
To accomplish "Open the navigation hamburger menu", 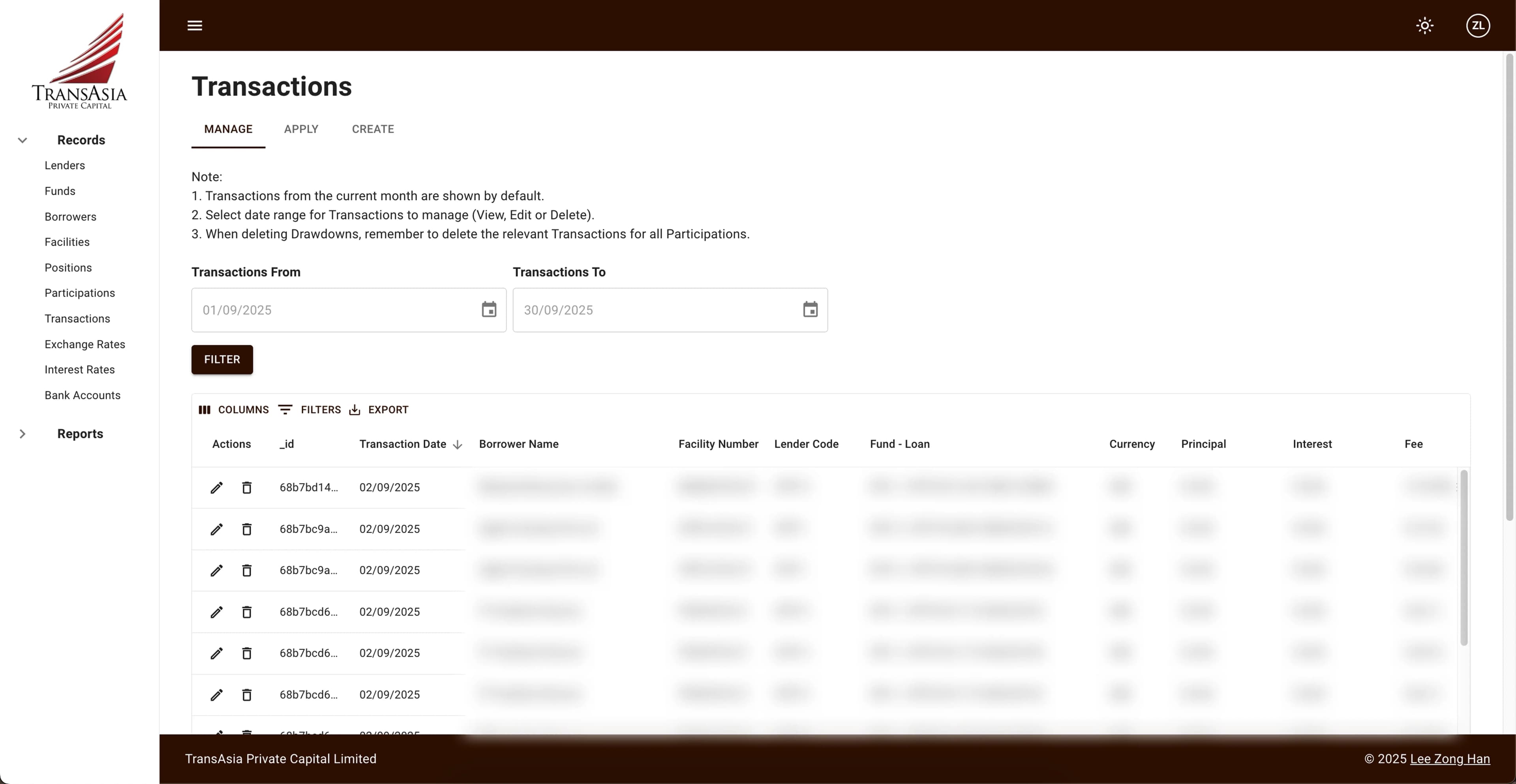I will [x=195, y=25].
